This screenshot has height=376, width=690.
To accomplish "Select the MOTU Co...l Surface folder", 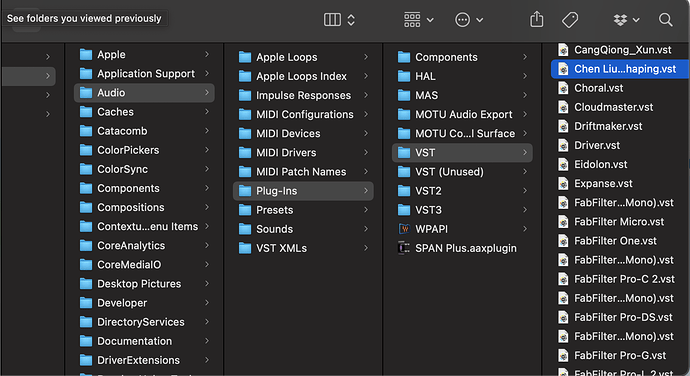I will [462, 133].
